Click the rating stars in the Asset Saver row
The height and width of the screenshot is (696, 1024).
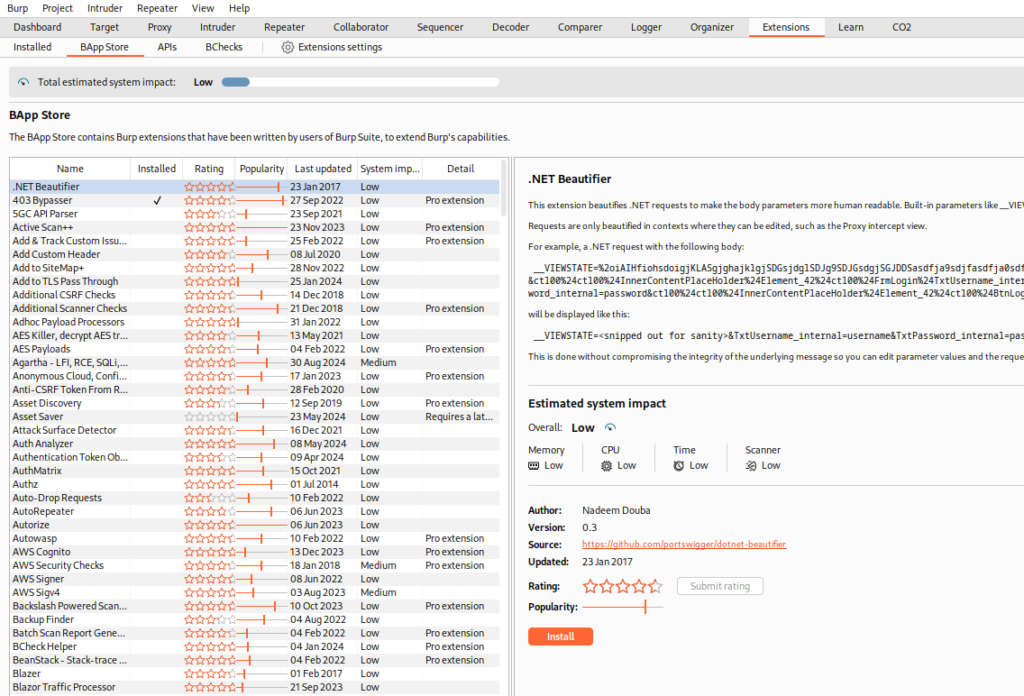[x=209, y=417]
